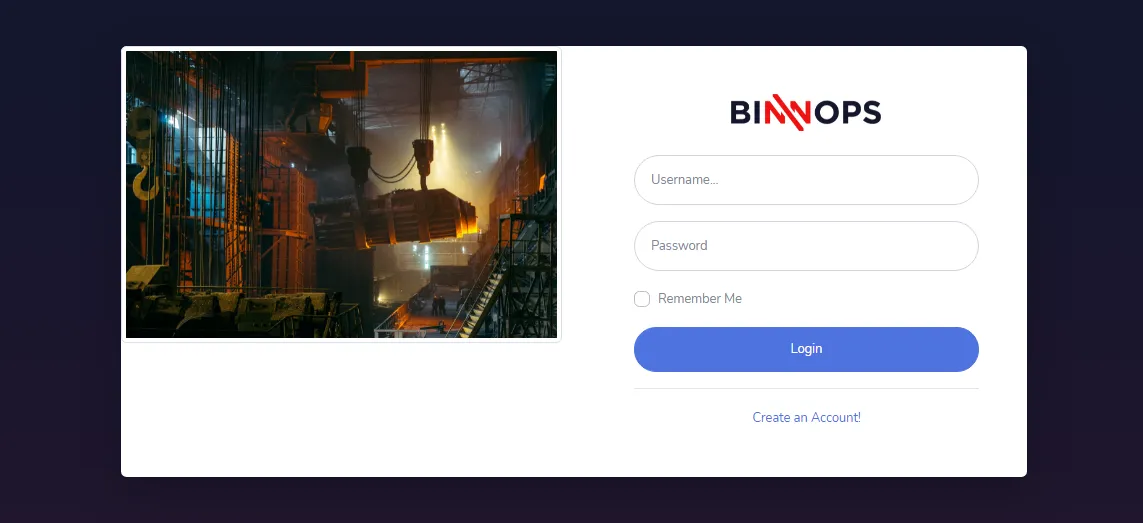This screenshot has width=1143, height=523.
Task: Click the empty white area below photo
Action: (x=341, y=408)
